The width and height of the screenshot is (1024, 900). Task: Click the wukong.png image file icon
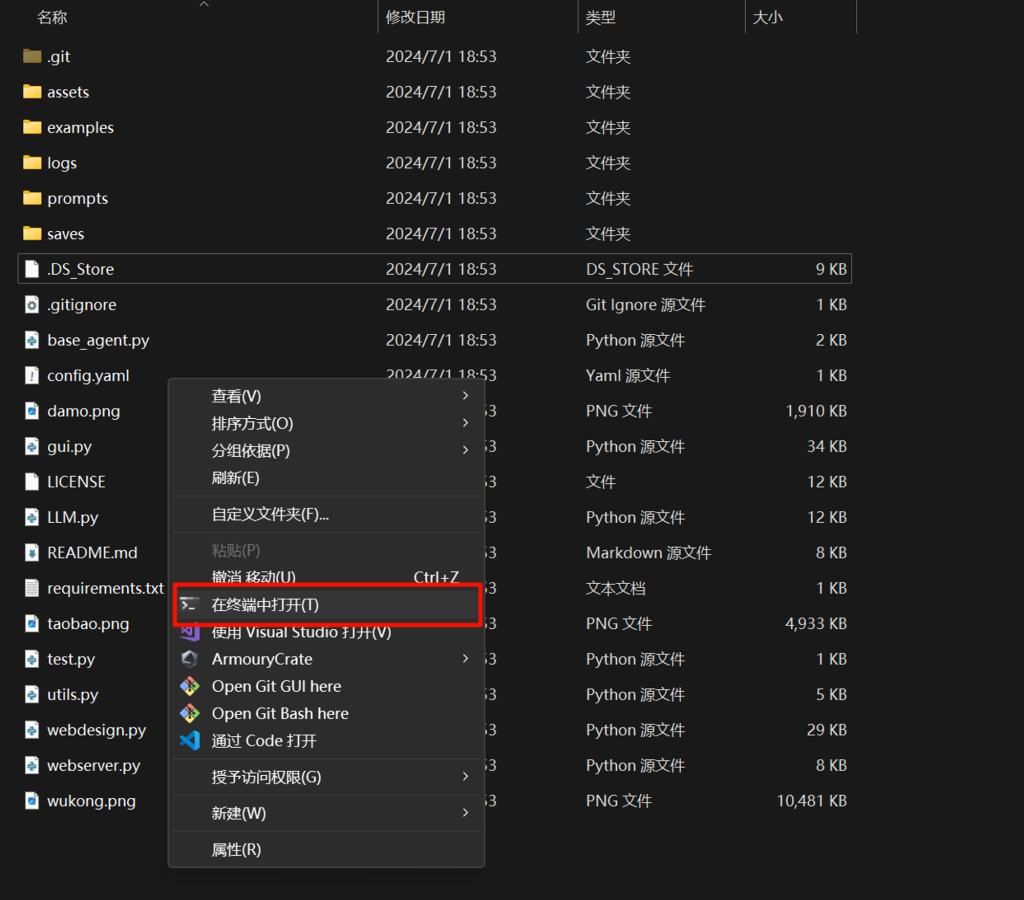(x=32, y=801)
